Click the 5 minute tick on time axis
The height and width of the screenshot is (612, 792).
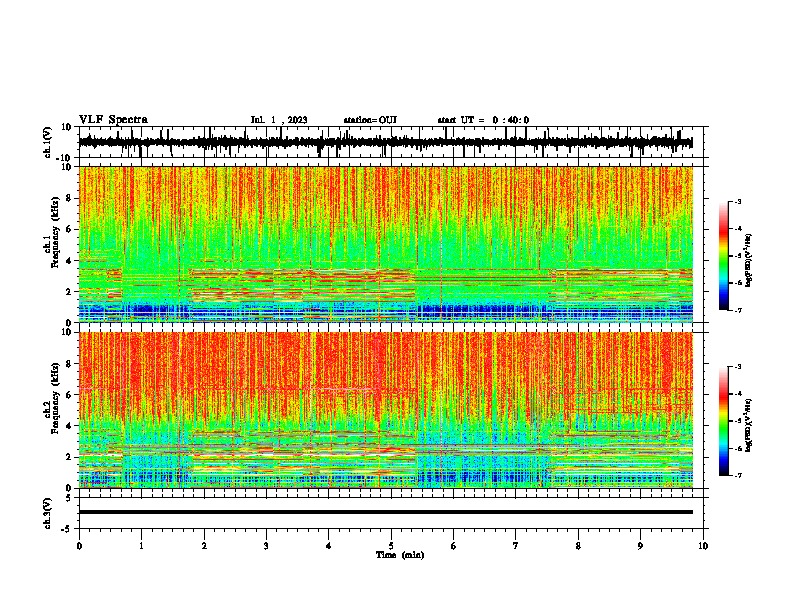pos(391,546)
